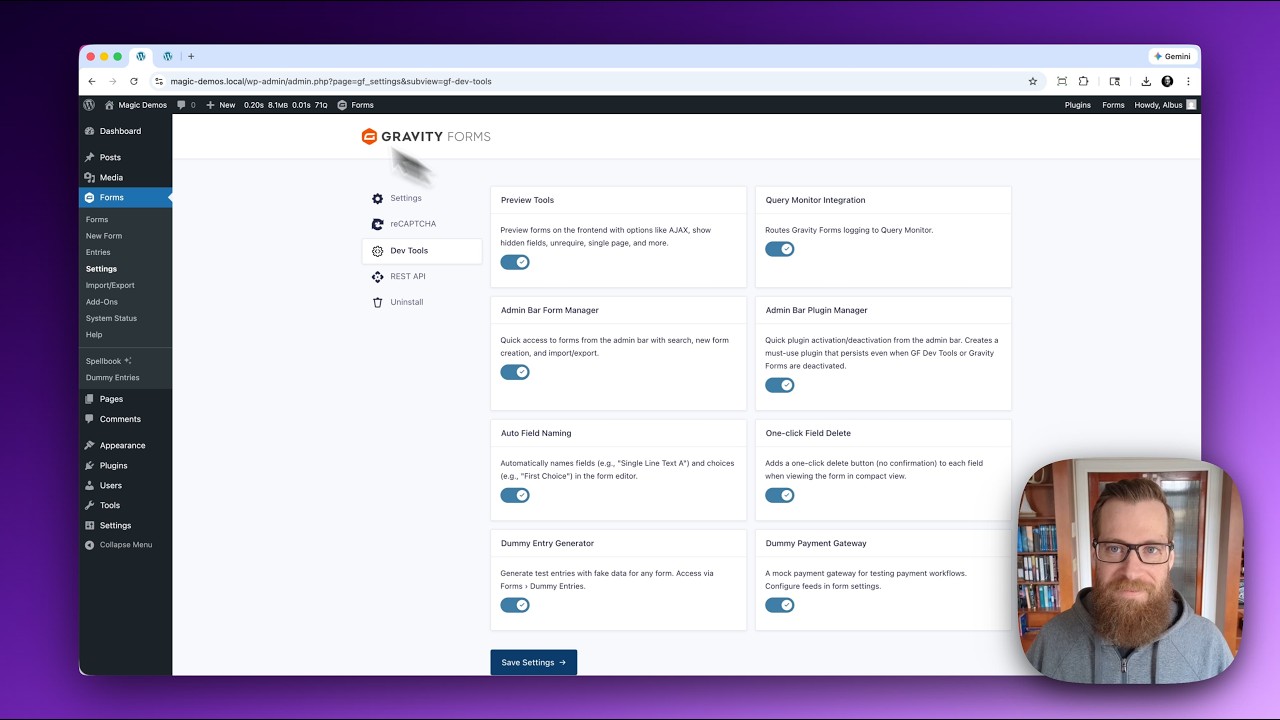Open Add-Ons submenu link
Screen dimensions: 1280x720
pyautogui.click(x=102, y=302)
